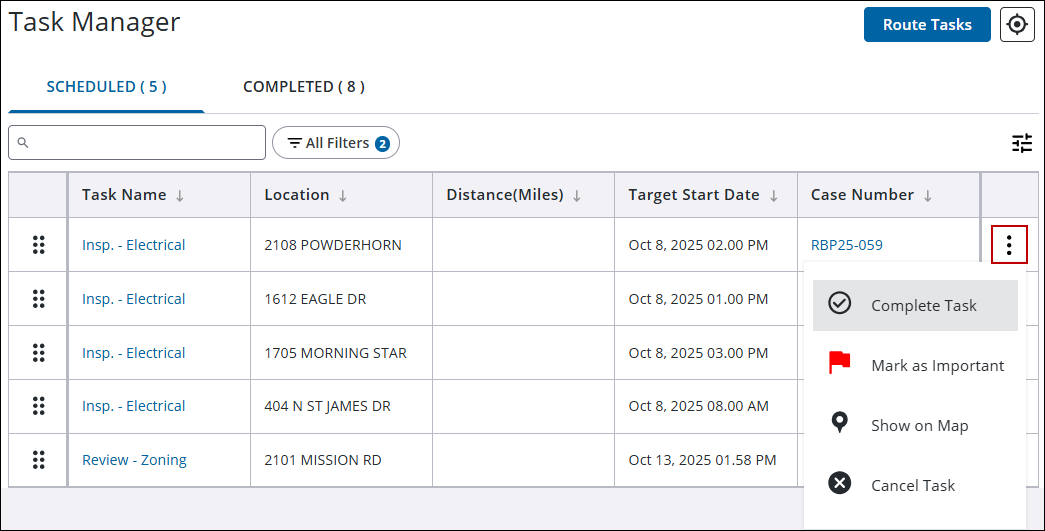Sort by Case Number column arrow
Image resolution: width=1045 pixels, height=531 pixels.
coord(927,196)
